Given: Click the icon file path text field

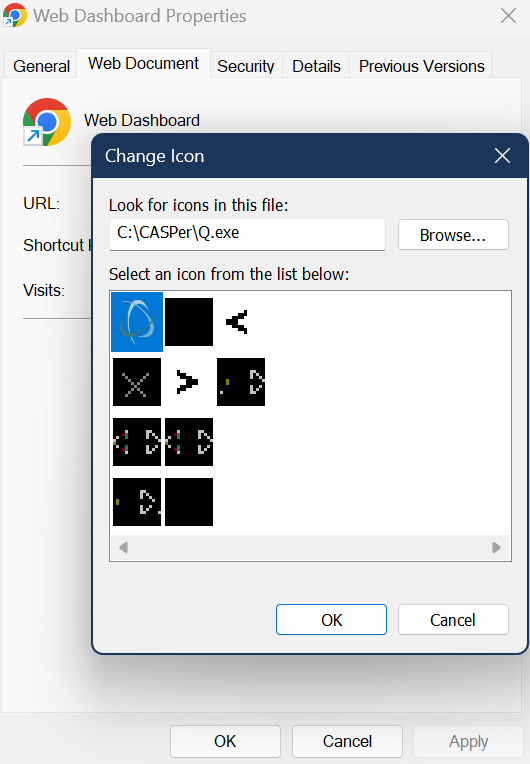Looking at the screenshot, I should pos(247,234).
